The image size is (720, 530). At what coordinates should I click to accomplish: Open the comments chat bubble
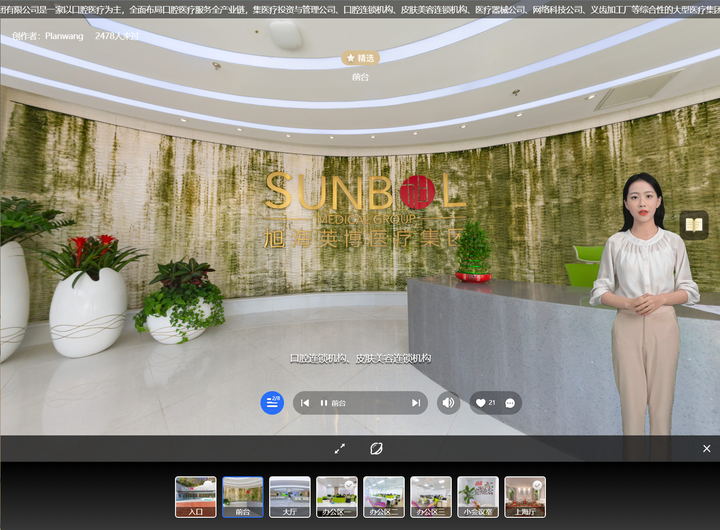point(510,403)
